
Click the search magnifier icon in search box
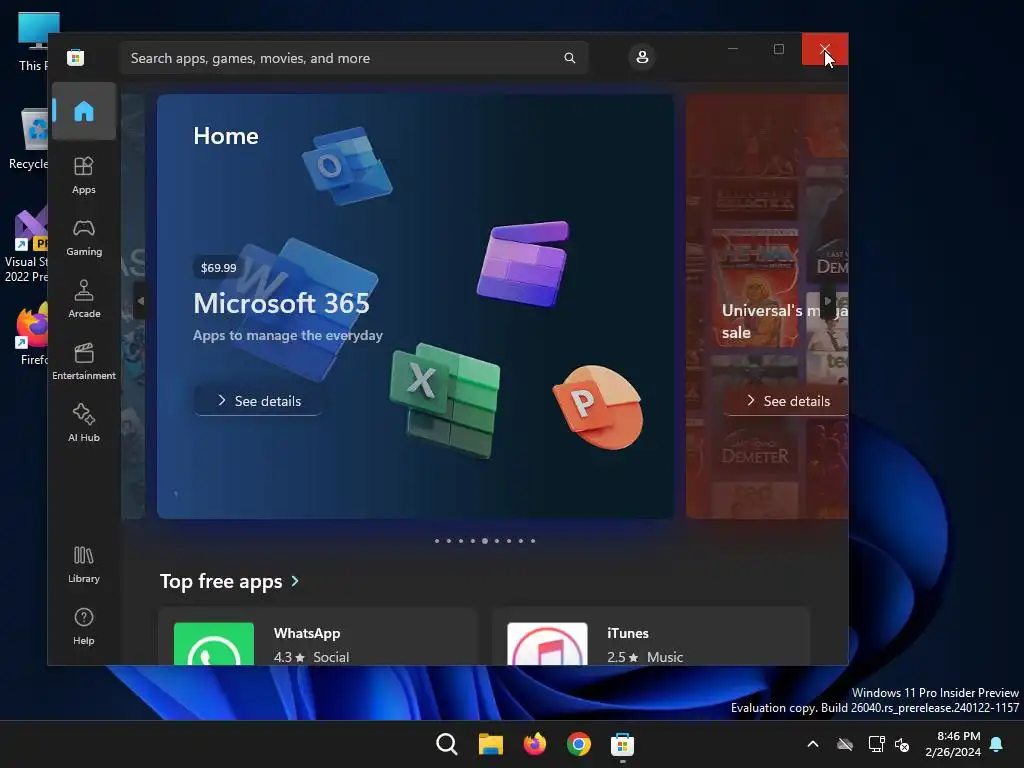[x=569, y=58]
